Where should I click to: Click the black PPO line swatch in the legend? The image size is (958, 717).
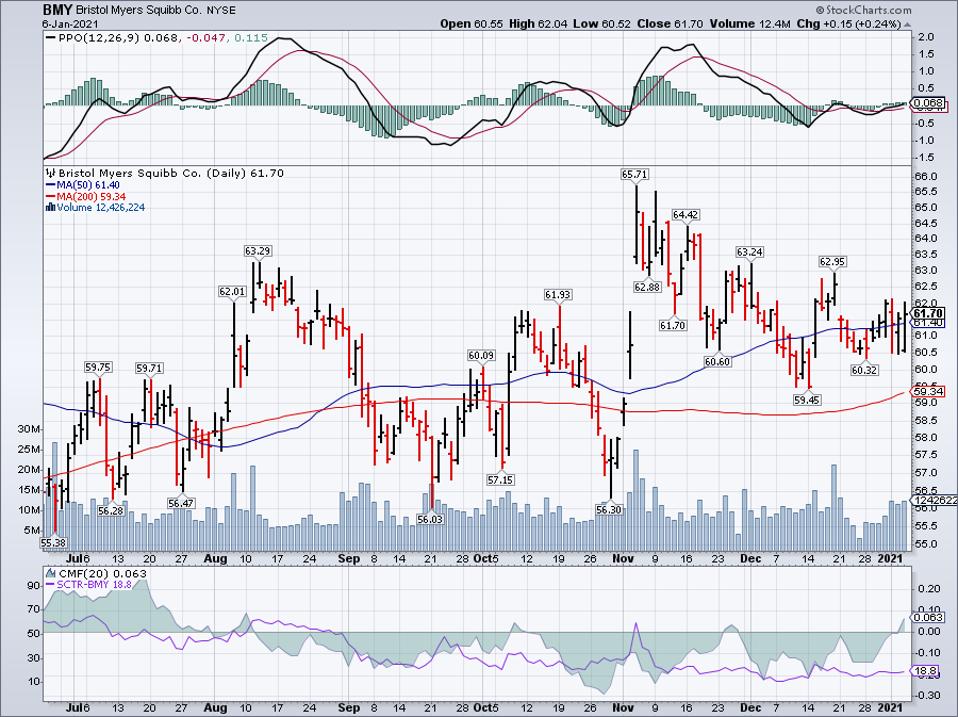(x=49, y=37)
